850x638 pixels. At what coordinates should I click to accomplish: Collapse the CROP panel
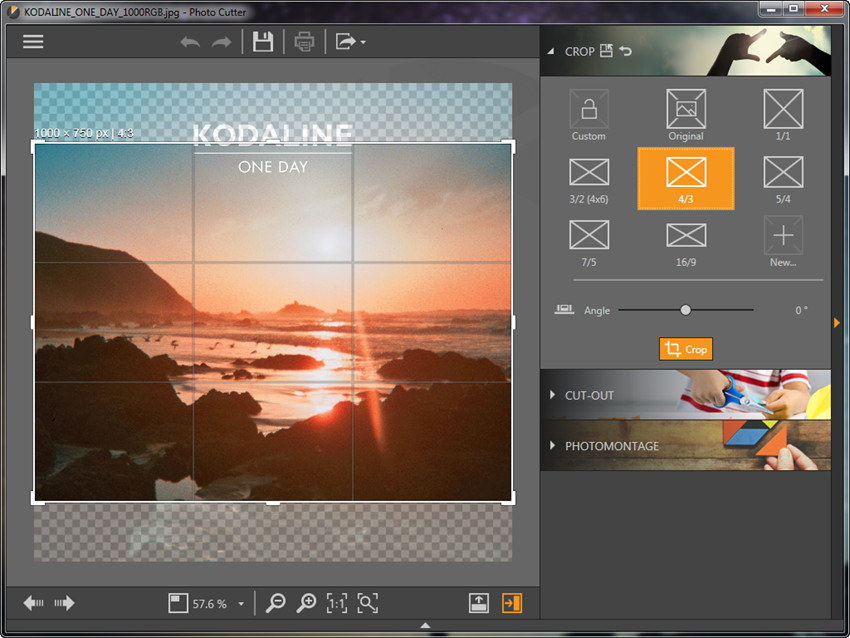551,51
